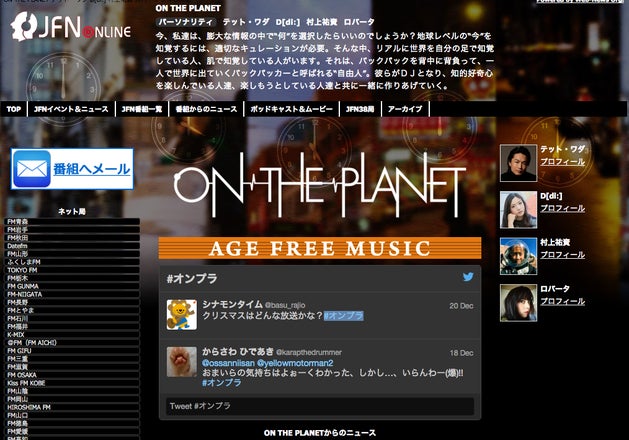The height and width of the screenshot is (440, 629).
Task: Open the プロフィール link under テット・ワダ
Action: (562, 162)
